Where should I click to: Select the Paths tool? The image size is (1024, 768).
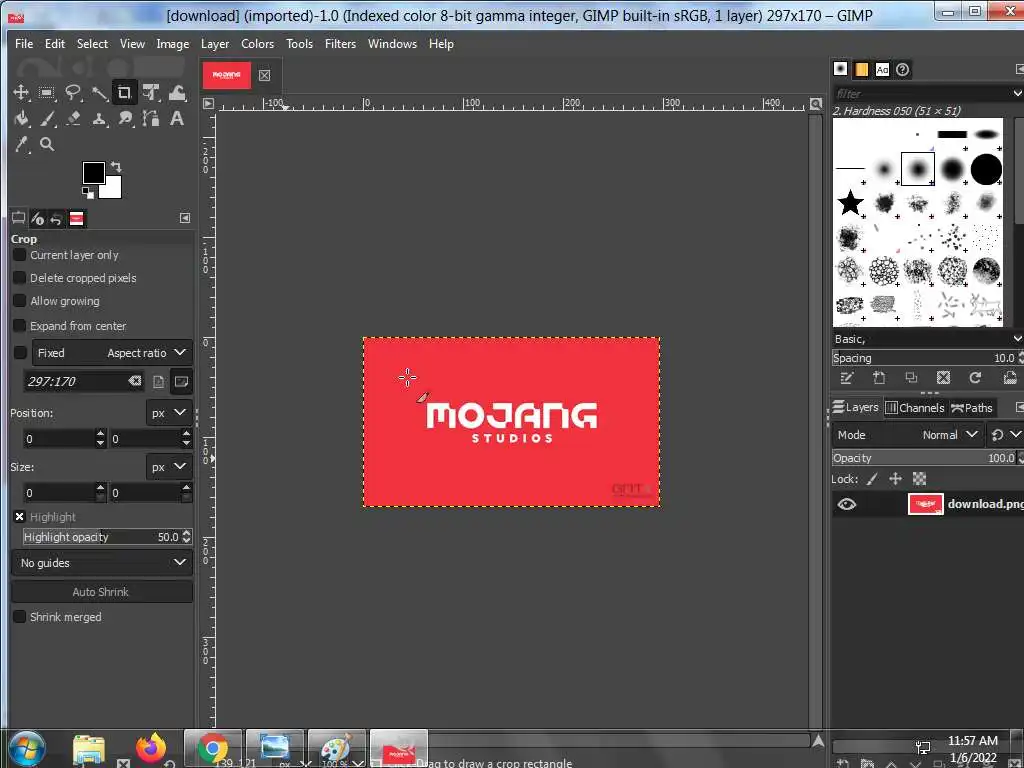(151, 118)
